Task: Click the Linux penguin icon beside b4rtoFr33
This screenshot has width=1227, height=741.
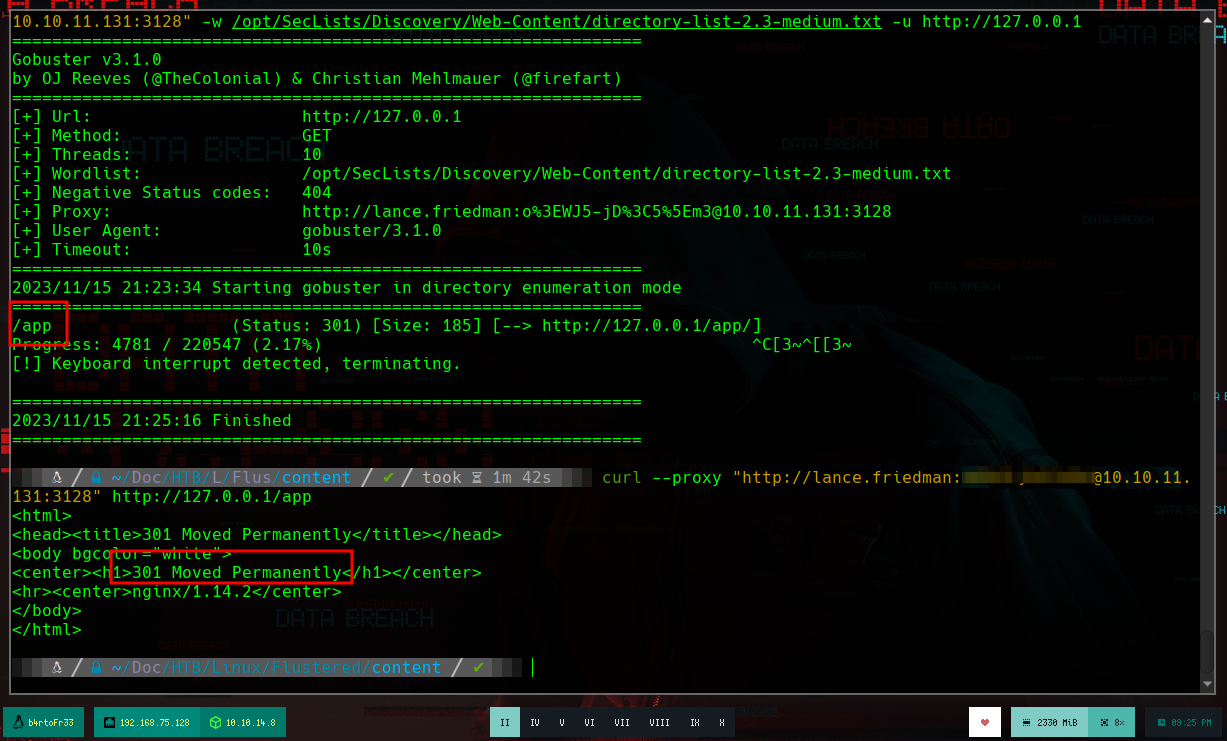Action: point(19,722)
